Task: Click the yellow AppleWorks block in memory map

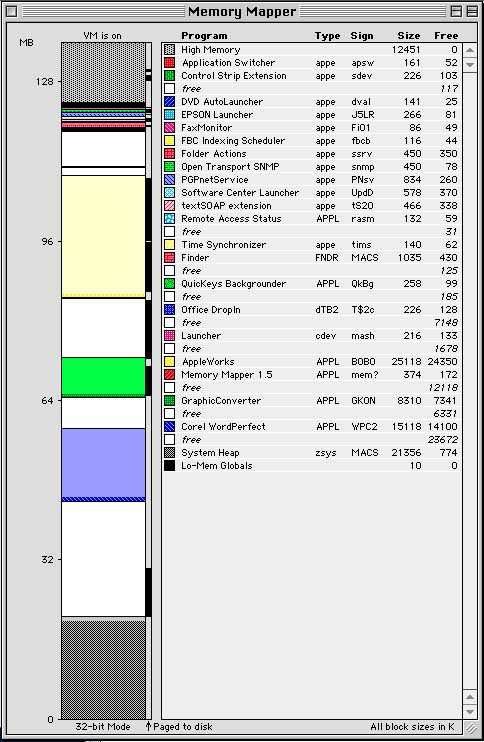Action: tap(104, 236)
